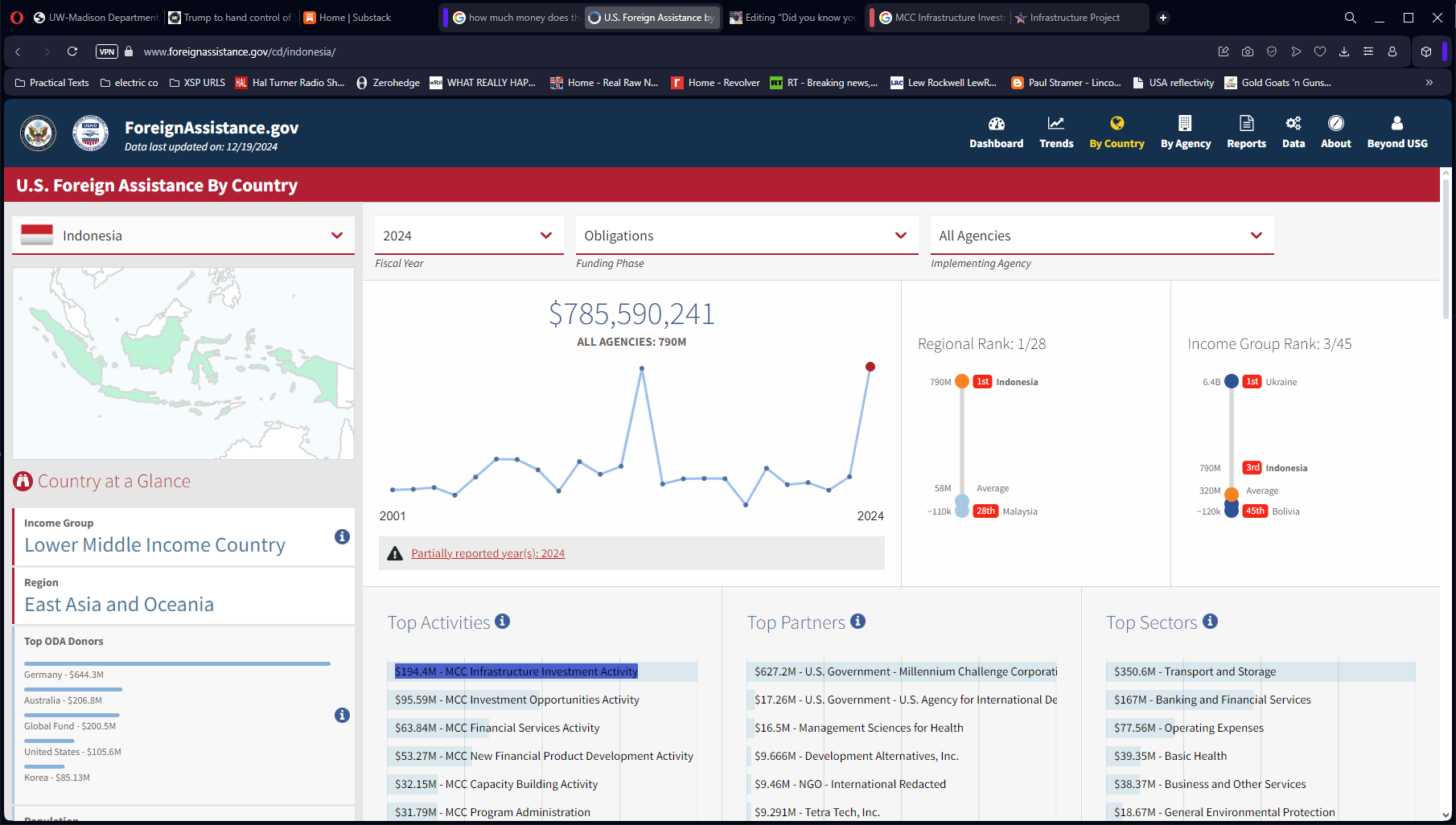Click the ForeignAssistance.gov site title

tap(212, 128)
